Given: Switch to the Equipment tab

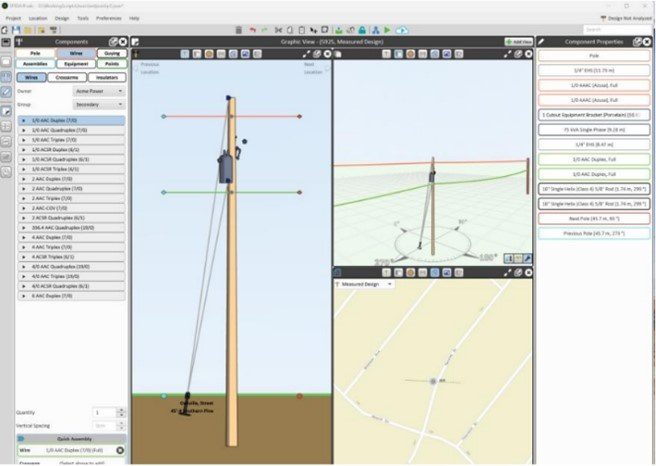Looking at the screenshot, I should point(76,62).
